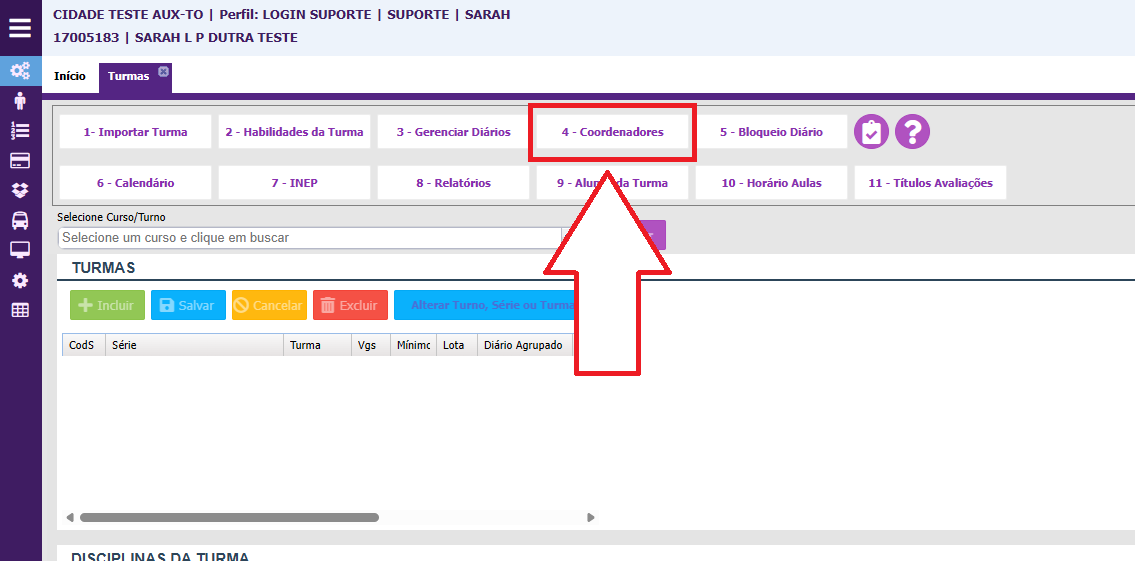1135x561 pixels.
Task: Open the hamburger menu icon
Action: [x=20, y=27]
